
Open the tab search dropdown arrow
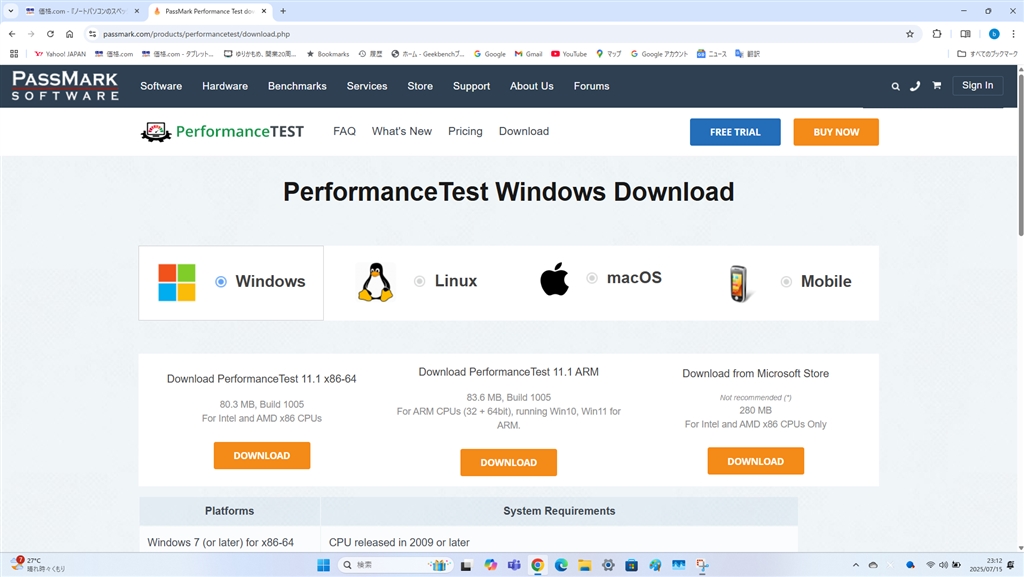point(10,11)
